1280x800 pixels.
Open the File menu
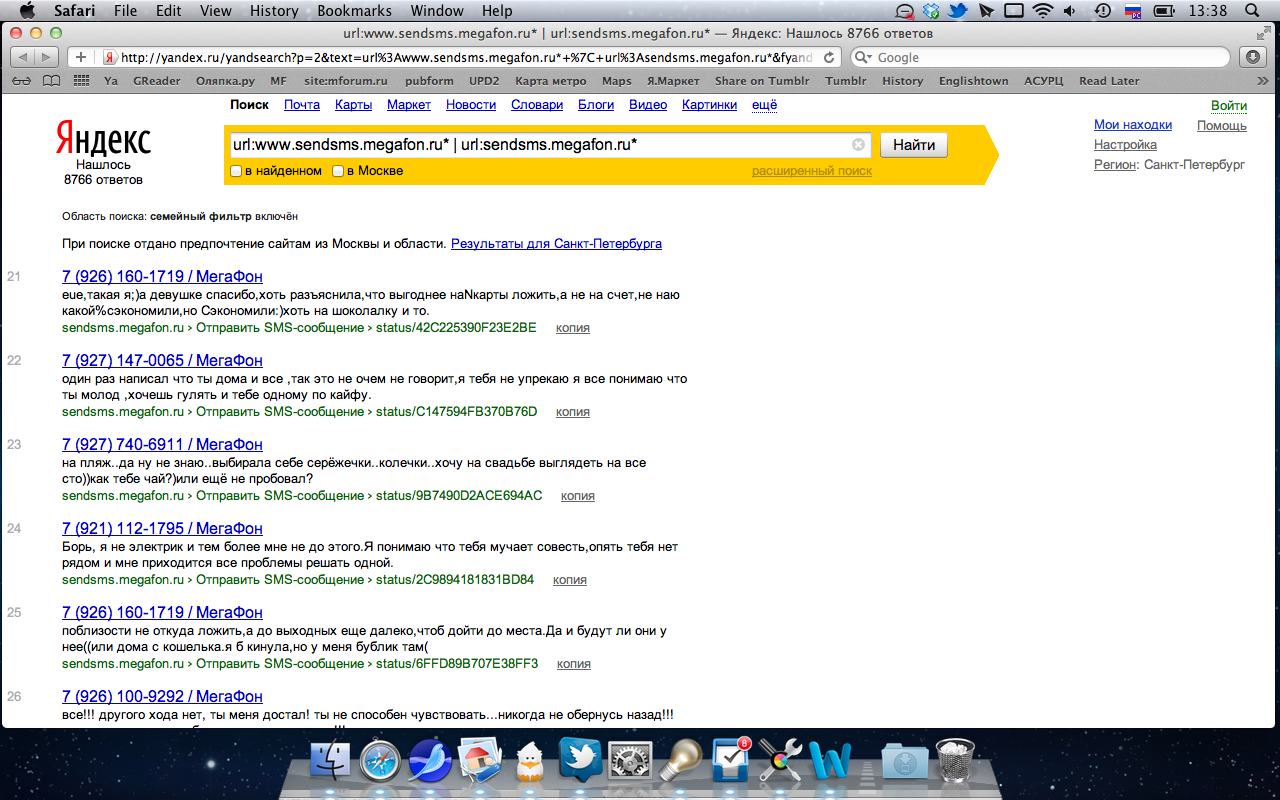coord(126,11)
